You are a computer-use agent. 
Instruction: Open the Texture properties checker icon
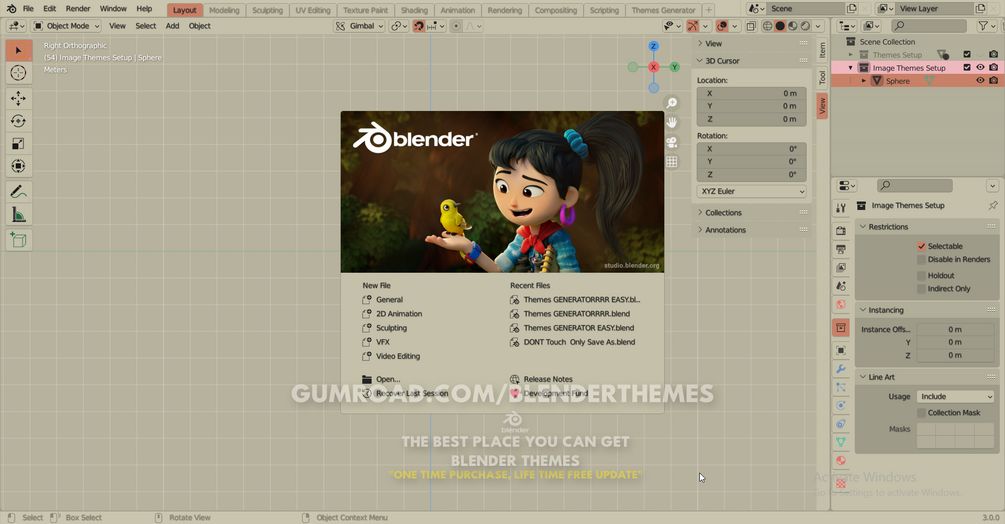click(x=841, y=483)
